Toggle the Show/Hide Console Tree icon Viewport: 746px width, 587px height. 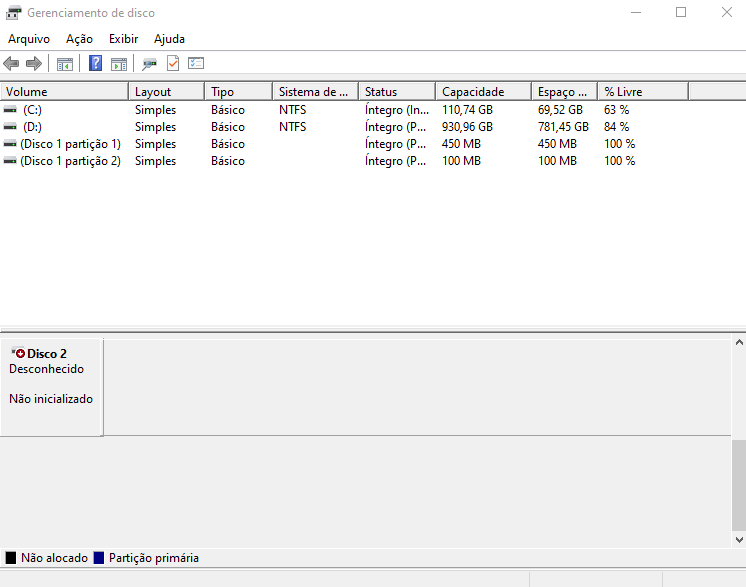click(x=65, y=64)
